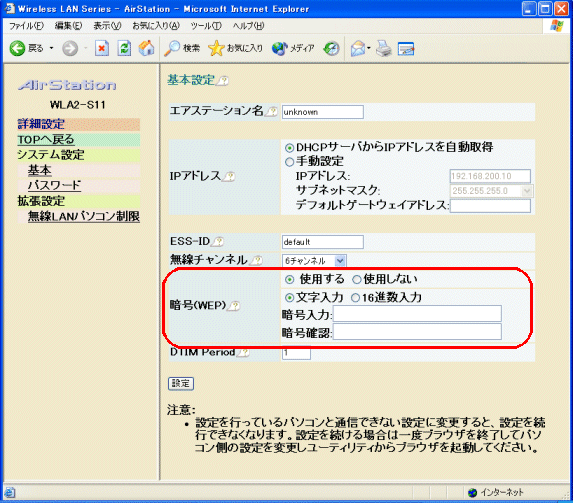573x503 pixels.
Task: Open the ツール(T) menu
Action: tap(206, 26)
